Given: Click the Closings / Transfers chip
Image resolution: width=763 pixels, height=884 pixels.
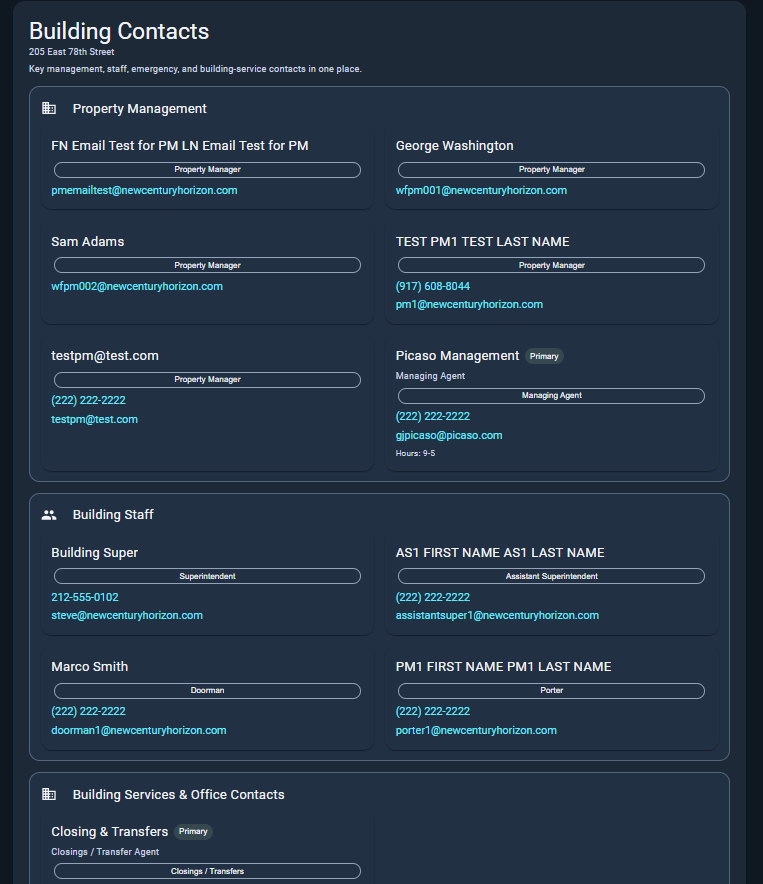Looking at the screenshot, I should [207, 871].
